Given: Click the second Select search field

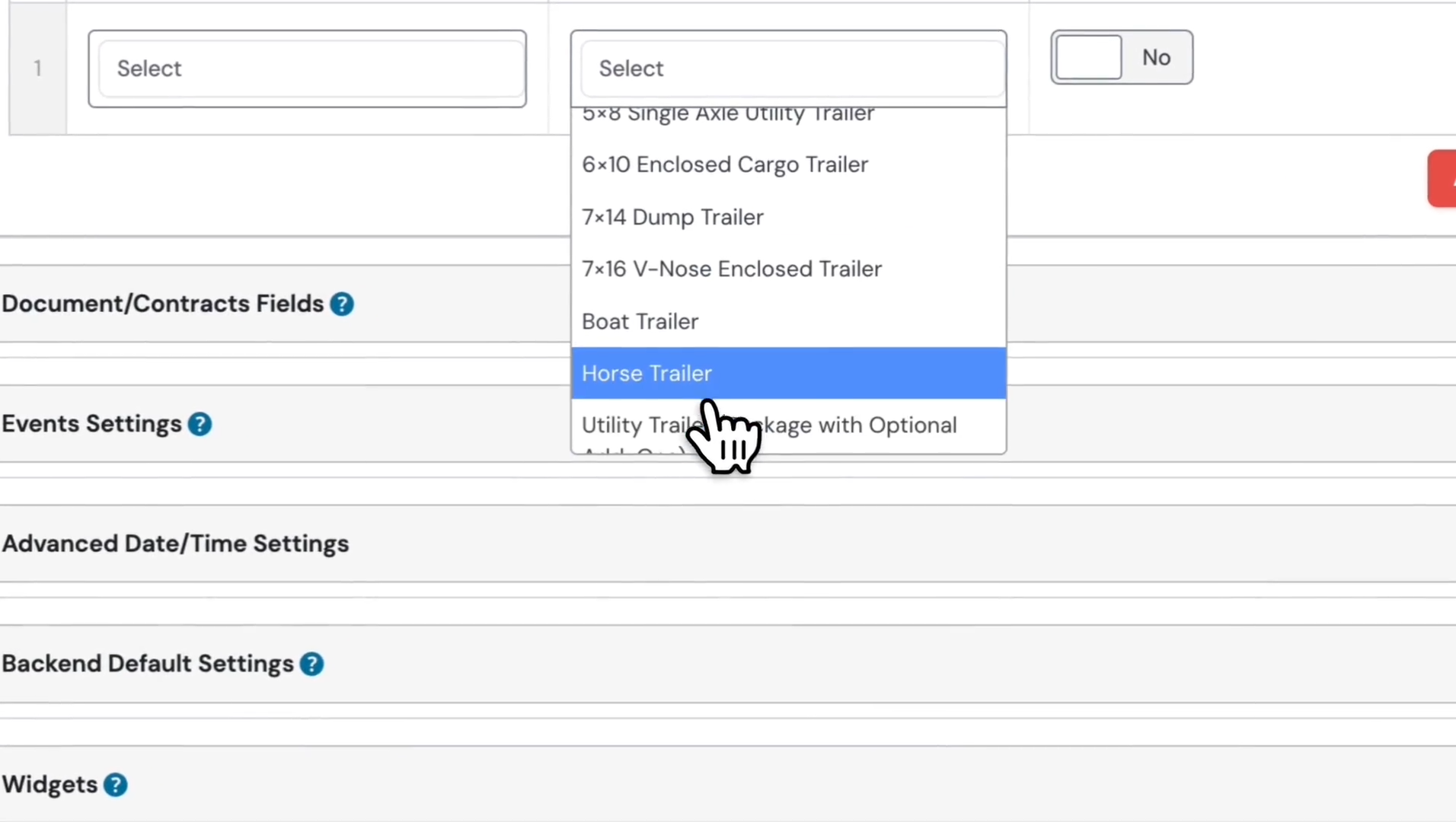Looking at the screenshot, I should [788, 69].
